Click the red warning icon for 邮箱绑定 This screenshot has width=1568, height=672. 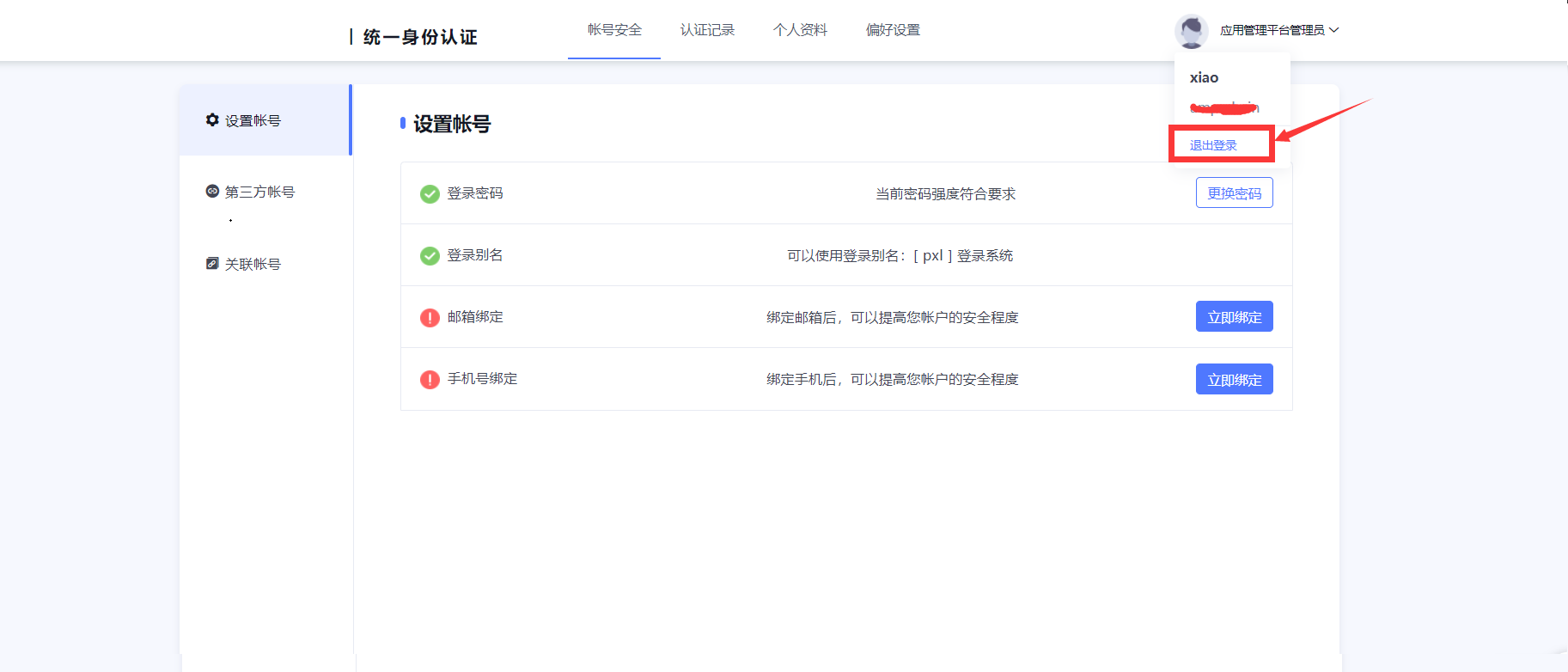point(430,318)
